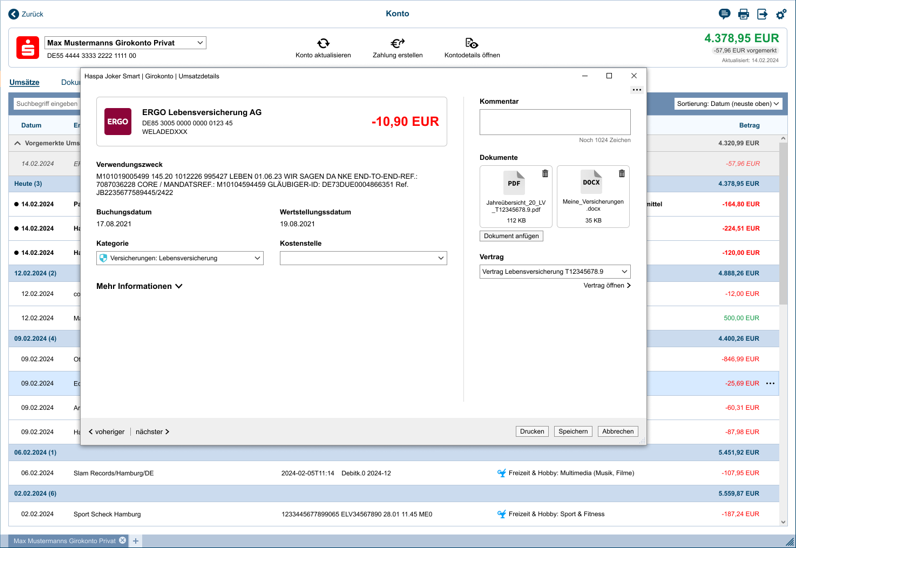Click the Speichern button
The height and width of the screenshot is (567, 905).
(x=573, y=431)
